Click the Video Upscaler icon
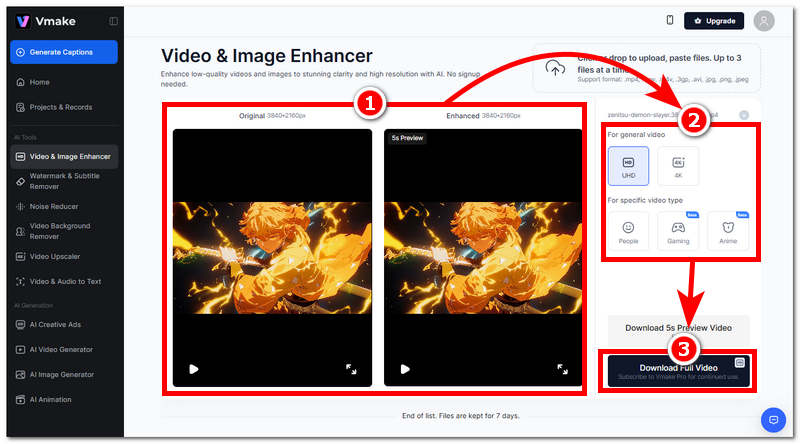This screenshot has height=444, width=800. pyautogui.click(x=20, y=256)
